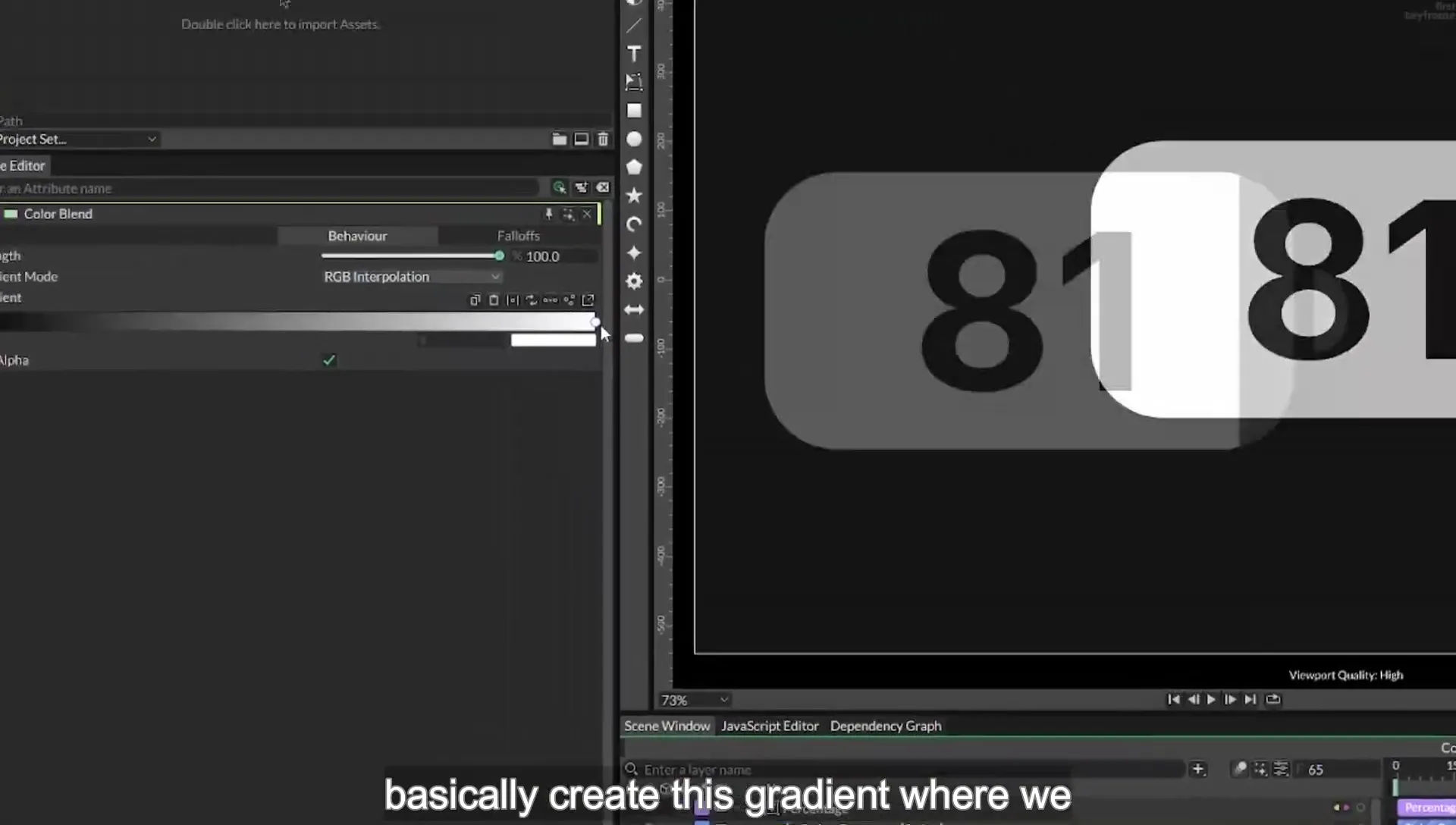Jump to the first frame
The width and height of the screenshot is (1456, 825).
coord(1173,699)
